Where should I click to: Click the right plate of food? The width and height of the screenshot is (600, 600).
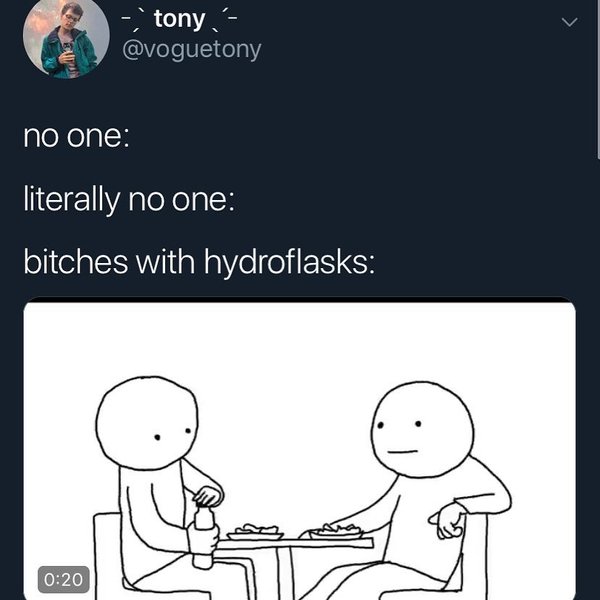(336, 530)
